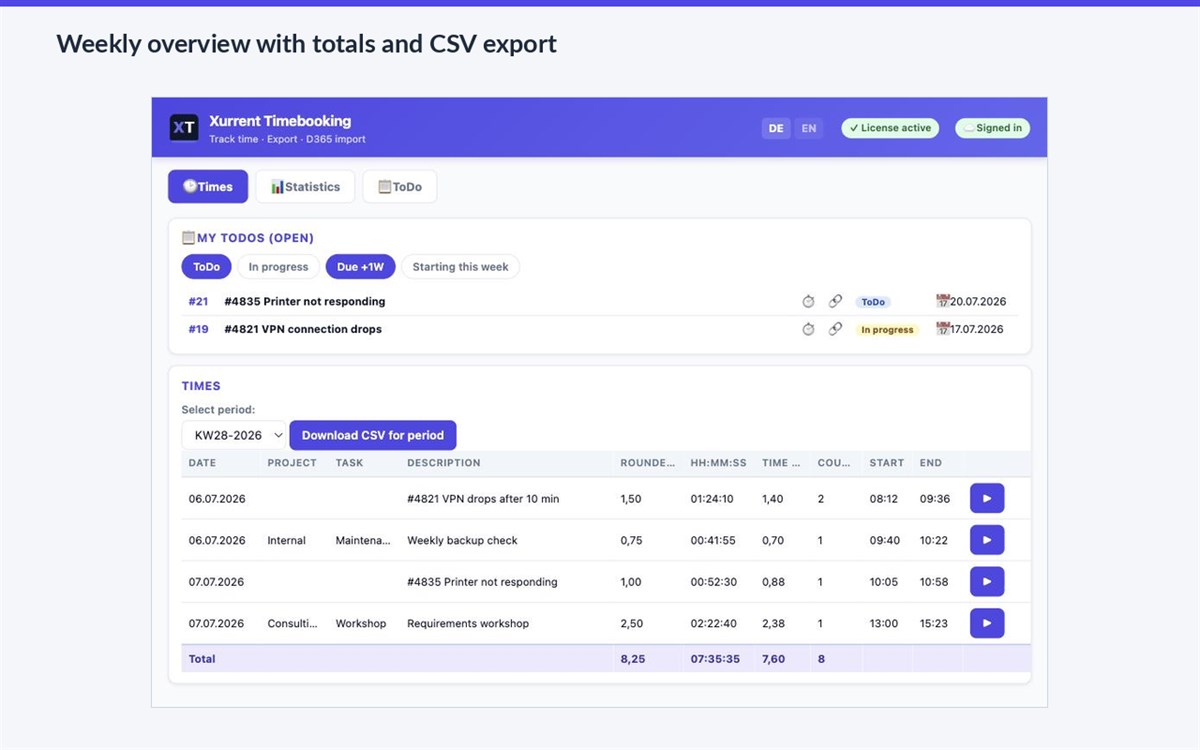Screen dimensions: 1200x750
Task: Click calendar icon next to 17.07.2026
Action: (942, 329)
